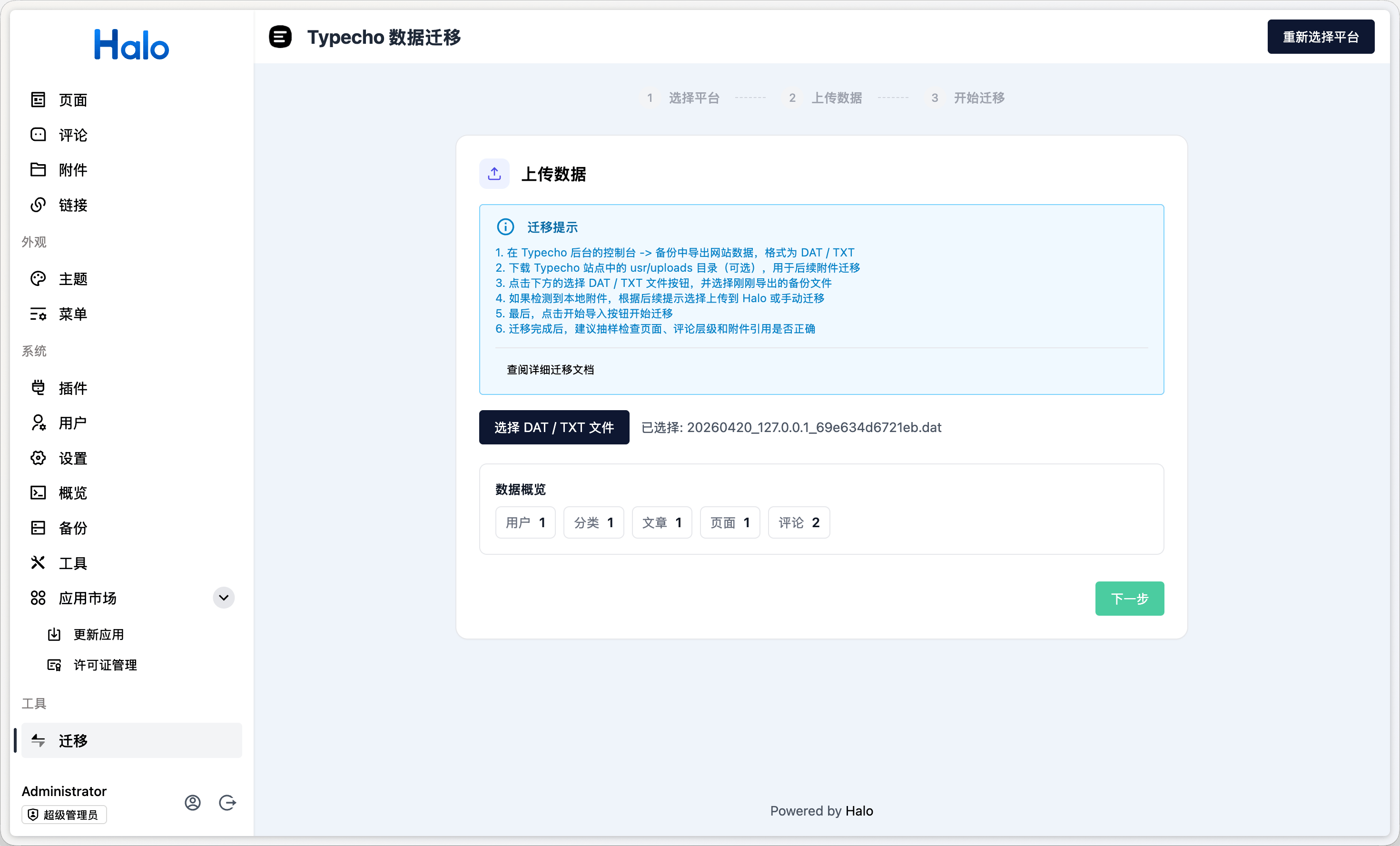Go to 评论 in sidebar
Image resolution: width=1400 pixels, height=846 pixels.
click(73, 135)
